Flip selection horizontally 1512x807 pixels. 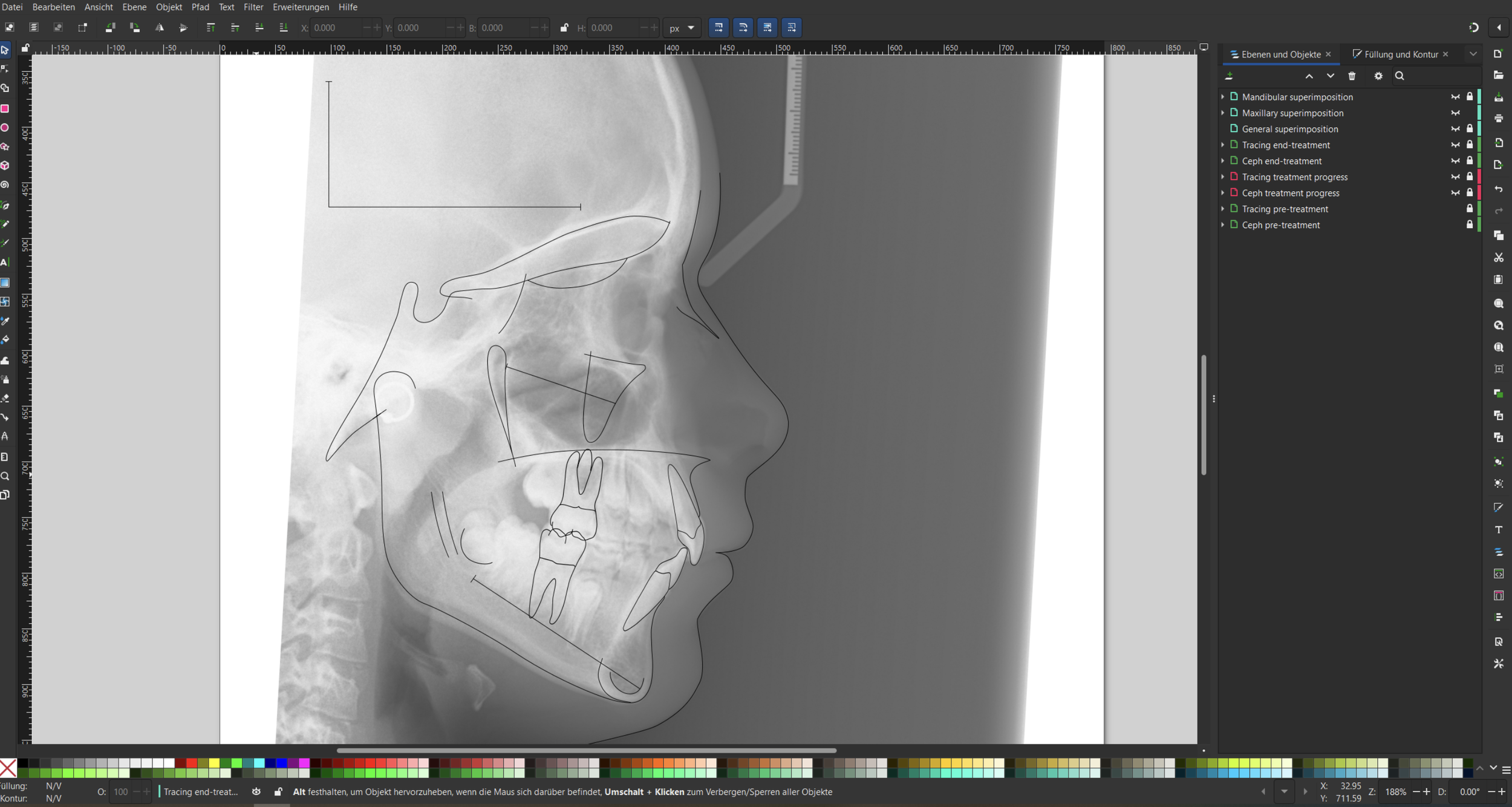159,28
